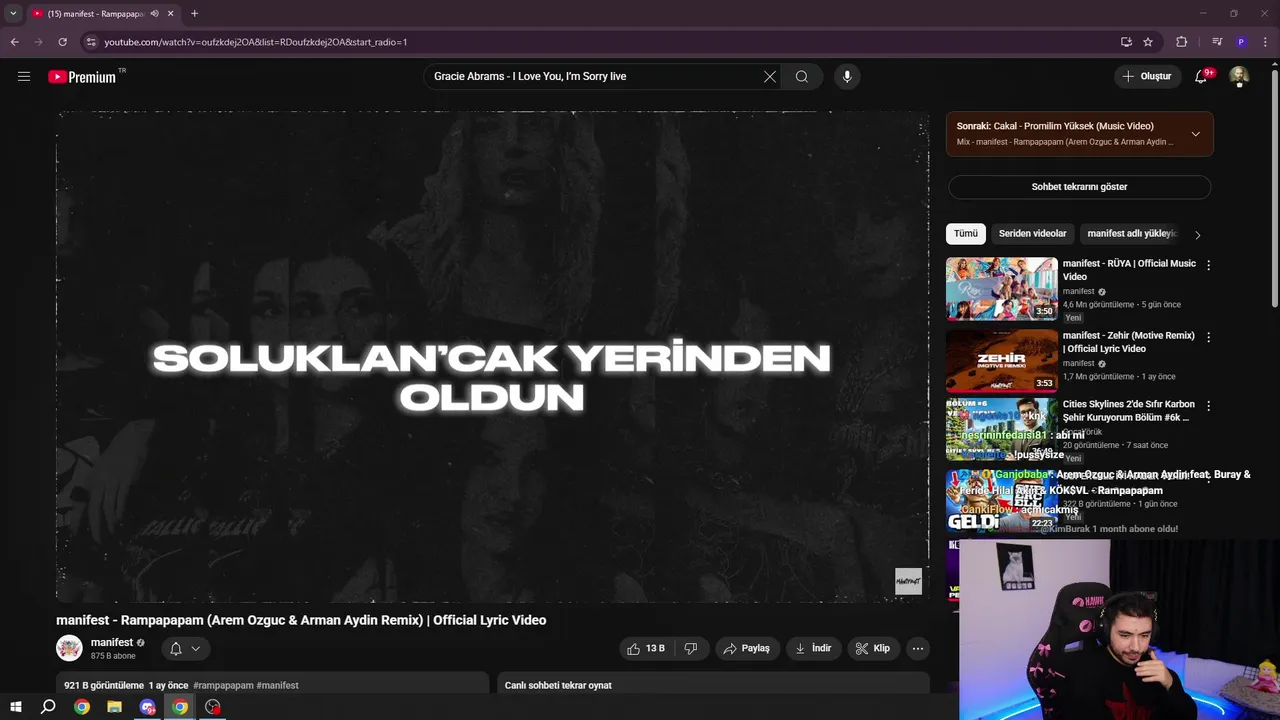Viewport: 1280px width, 720px height.
Task: Go forward in browser history
Action: (38, 42)
